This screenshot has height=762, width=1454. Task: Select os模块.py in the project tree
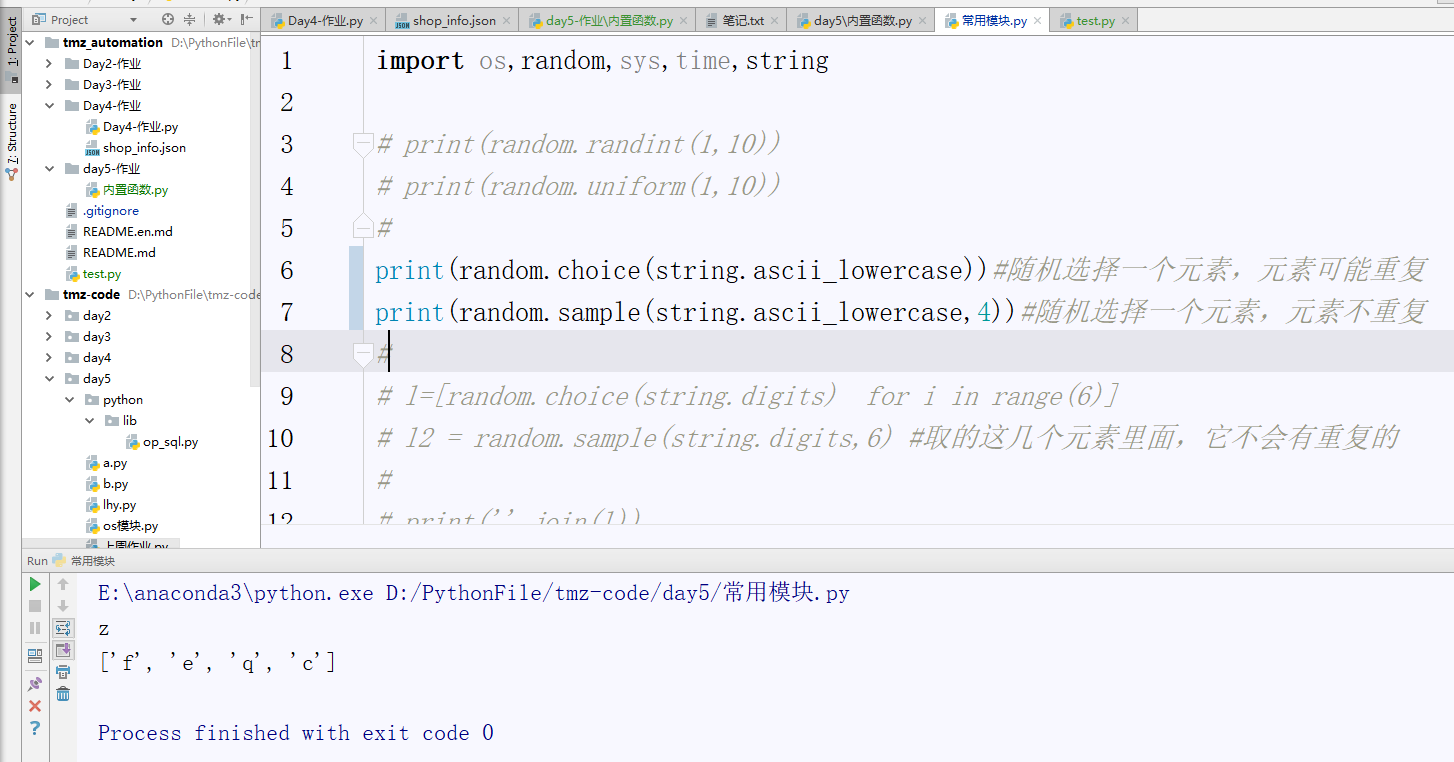pos(130,525)
